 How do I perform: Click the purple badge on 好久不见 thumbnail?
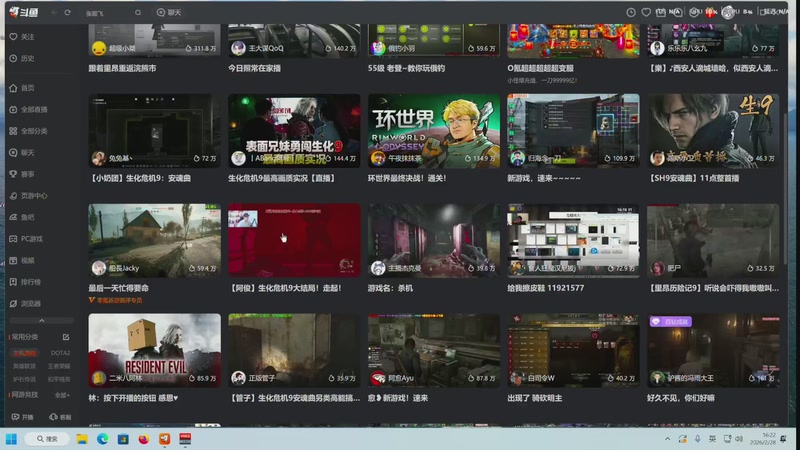(670, 321)
